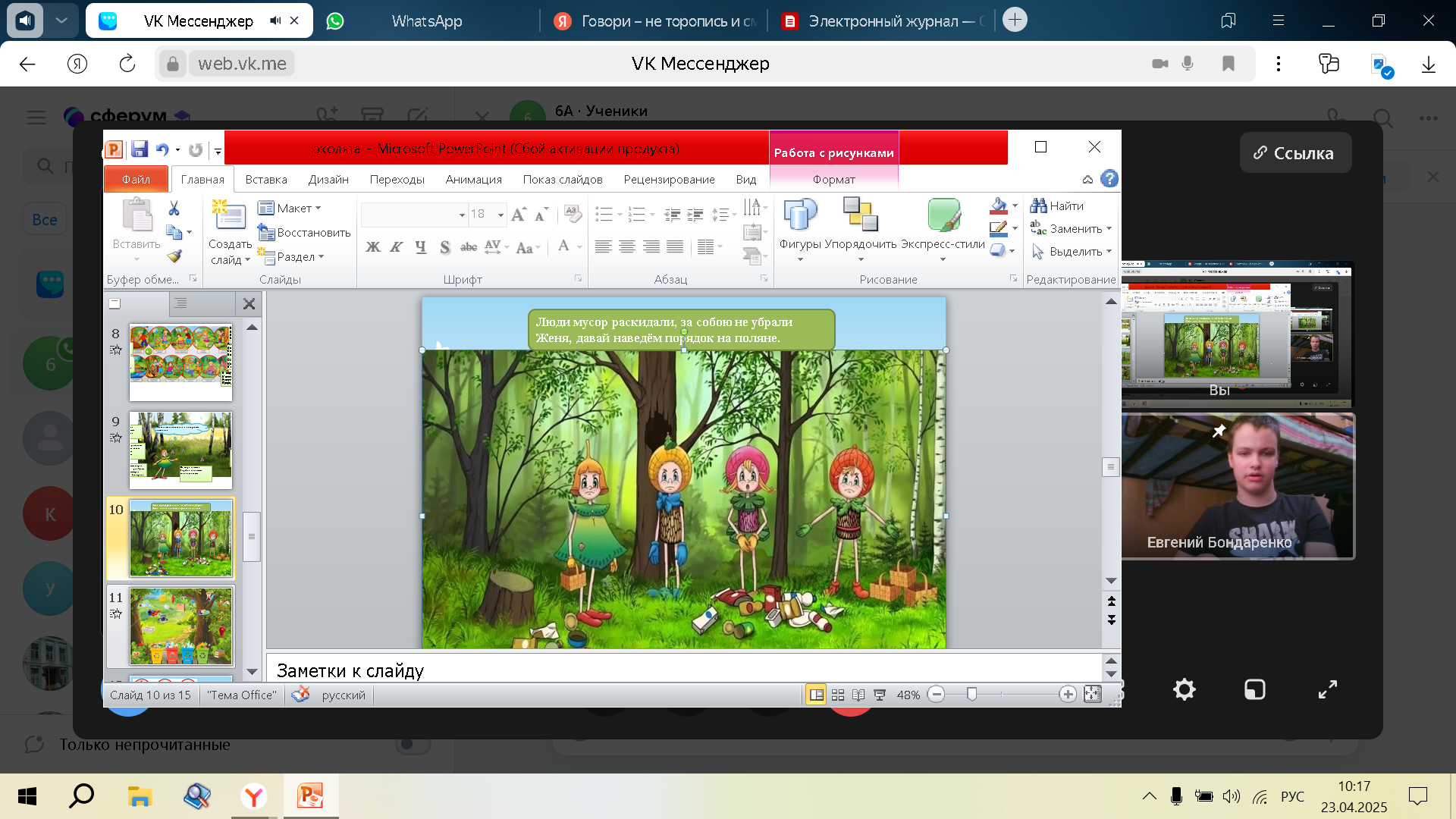Fit slide to current window icon
Image resolution: width=1456 pixels, height=819 pixels.
point(1093,694)
